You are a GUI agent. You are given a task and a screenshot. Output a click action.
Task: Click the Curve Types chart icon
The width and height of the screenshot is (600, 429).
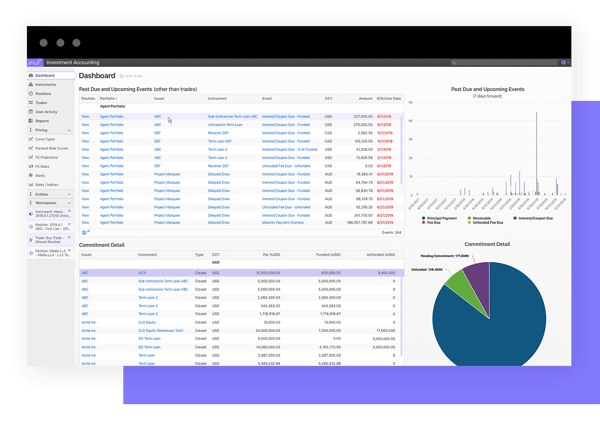[30, 139]
